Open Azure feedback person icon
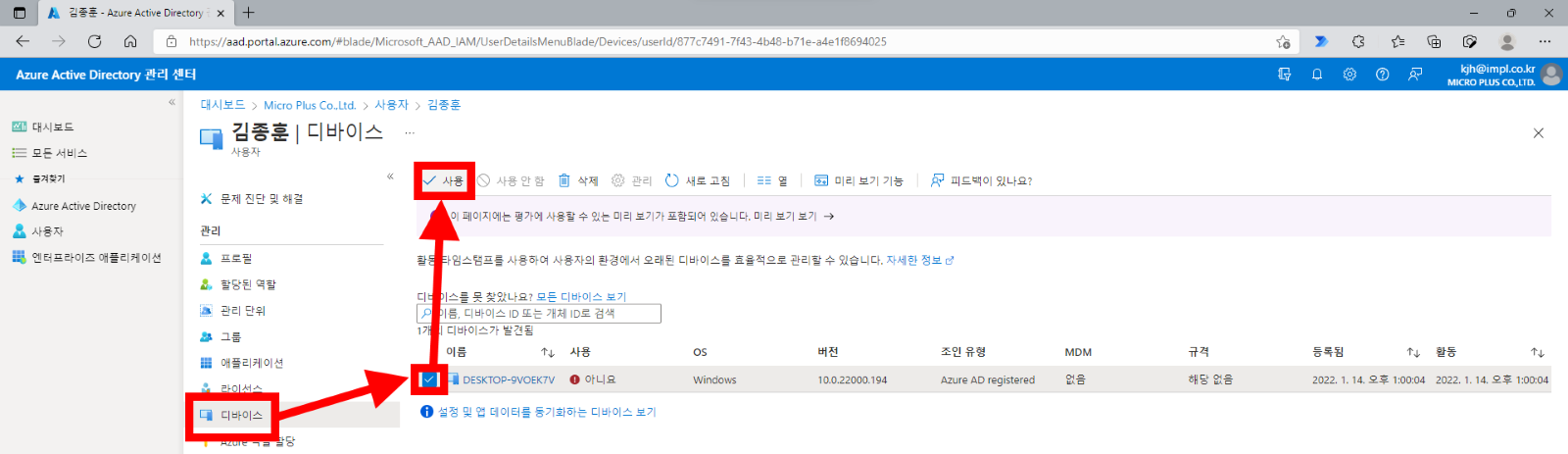The image size is (1568, 454). (1415, 75)
